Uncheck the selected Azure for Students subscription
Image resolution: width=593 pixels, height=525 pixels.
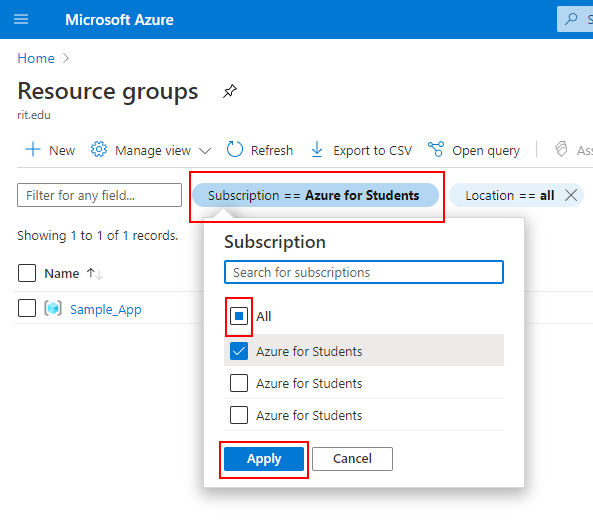pyautogui.click(x=239, y=351)
